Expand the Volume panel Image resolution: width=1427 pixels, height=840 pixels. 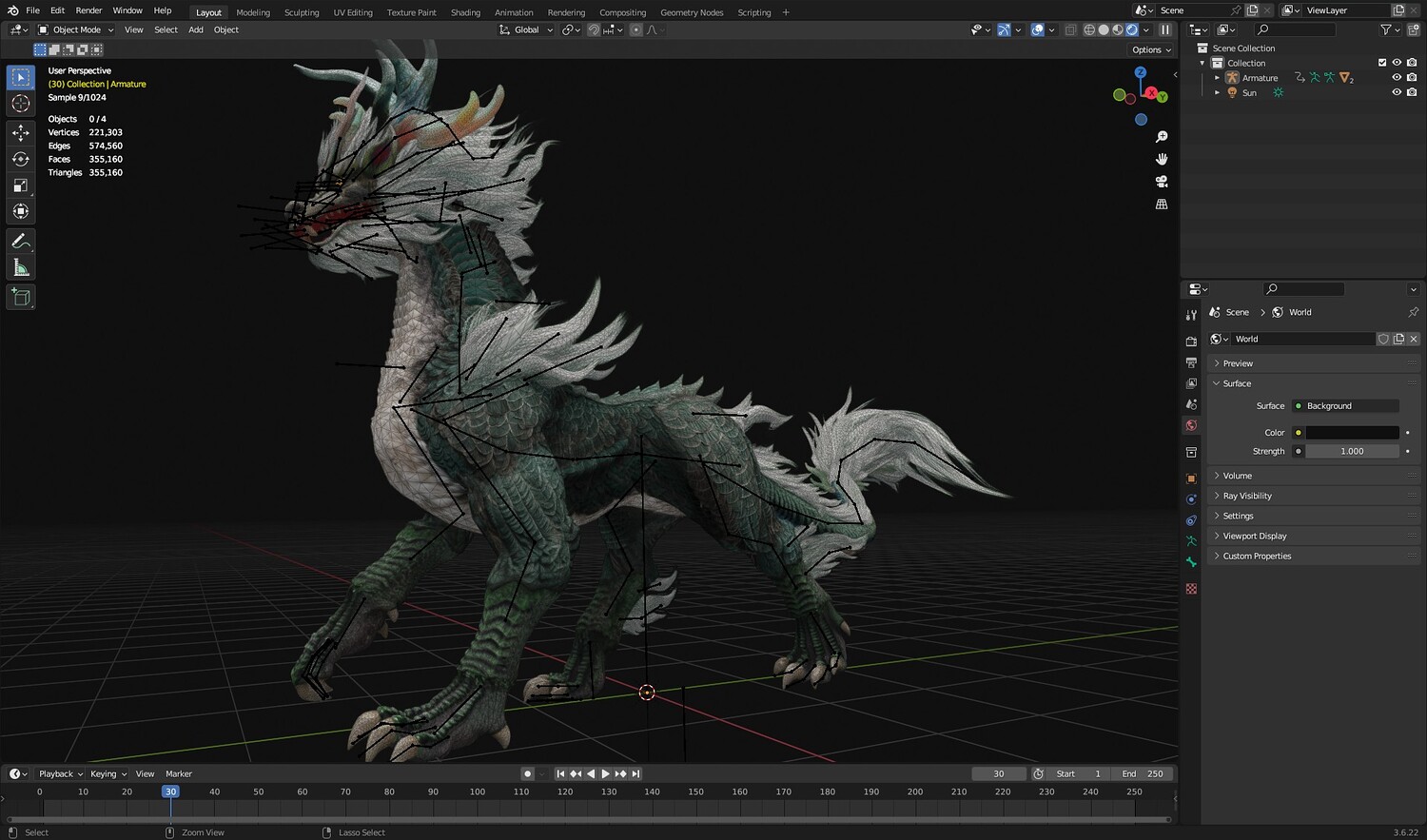1237,476
